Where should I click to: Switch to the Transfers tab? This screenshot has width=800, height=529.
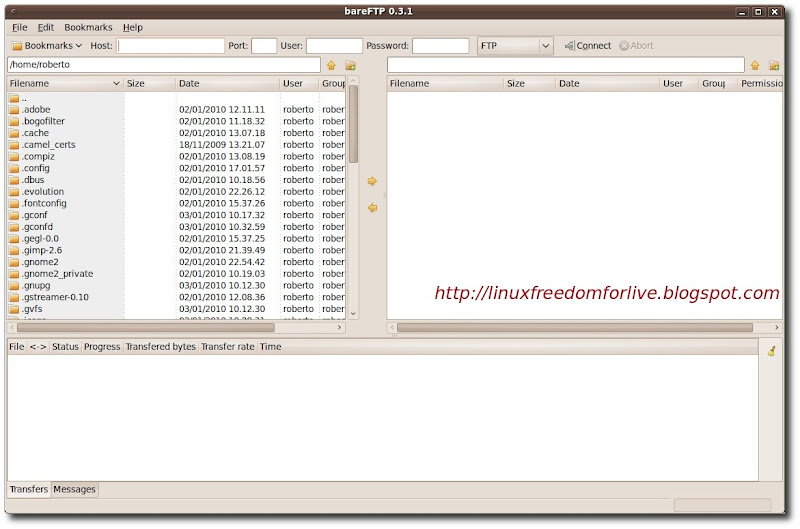click(29, 489)
